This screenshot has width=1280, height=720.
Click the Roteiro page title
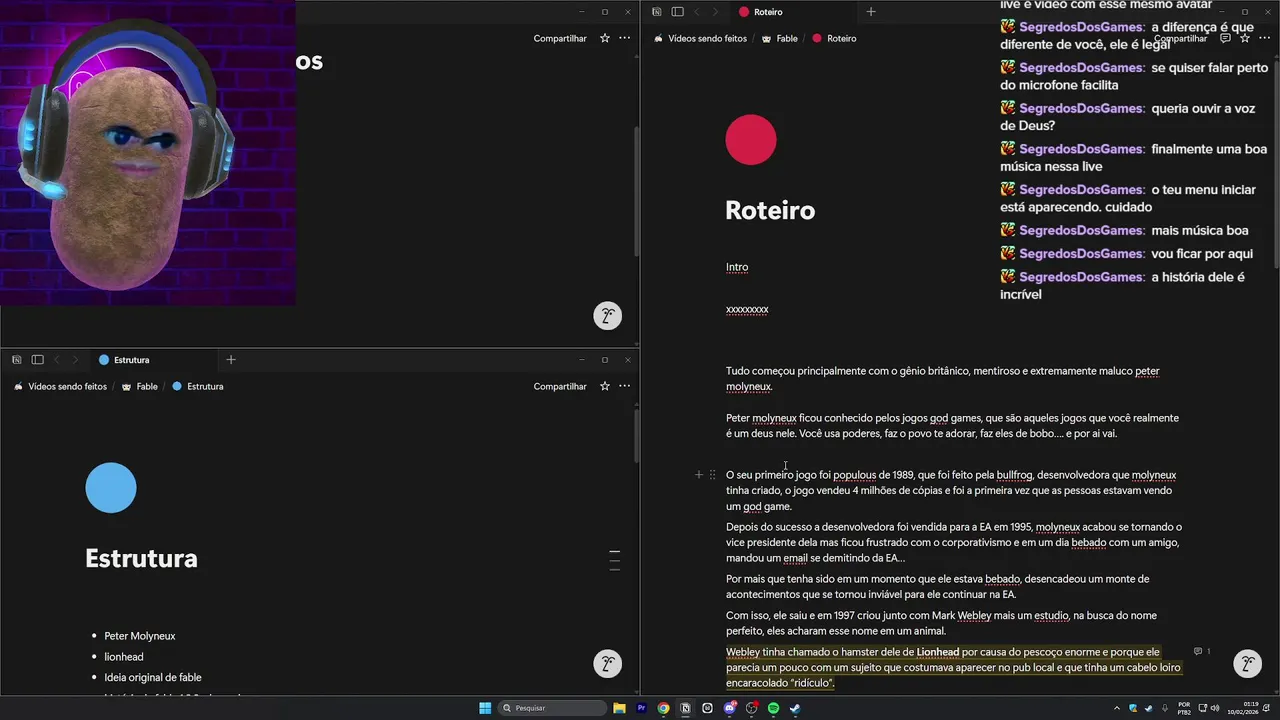pos(770,210)
